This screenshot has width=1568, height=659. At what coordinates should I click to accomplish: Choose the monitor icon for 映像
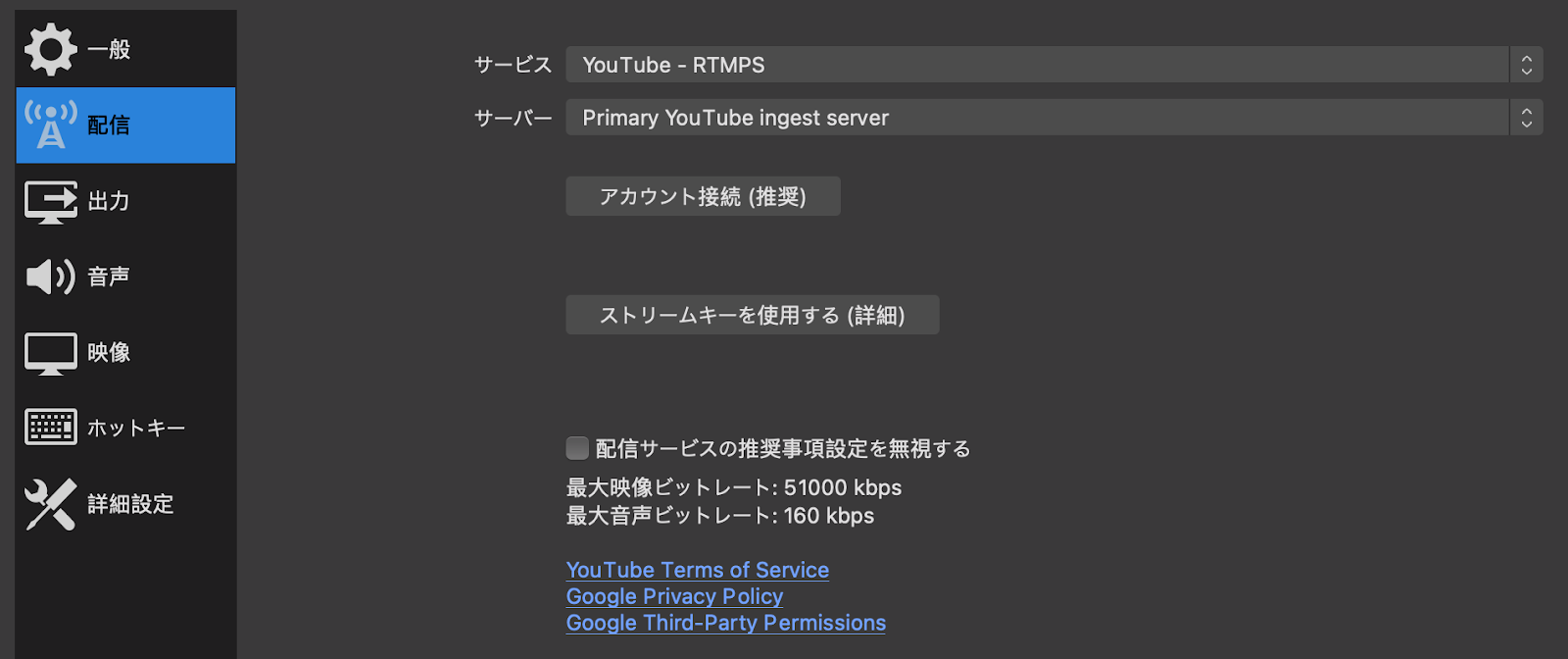(x=51, y=353)
